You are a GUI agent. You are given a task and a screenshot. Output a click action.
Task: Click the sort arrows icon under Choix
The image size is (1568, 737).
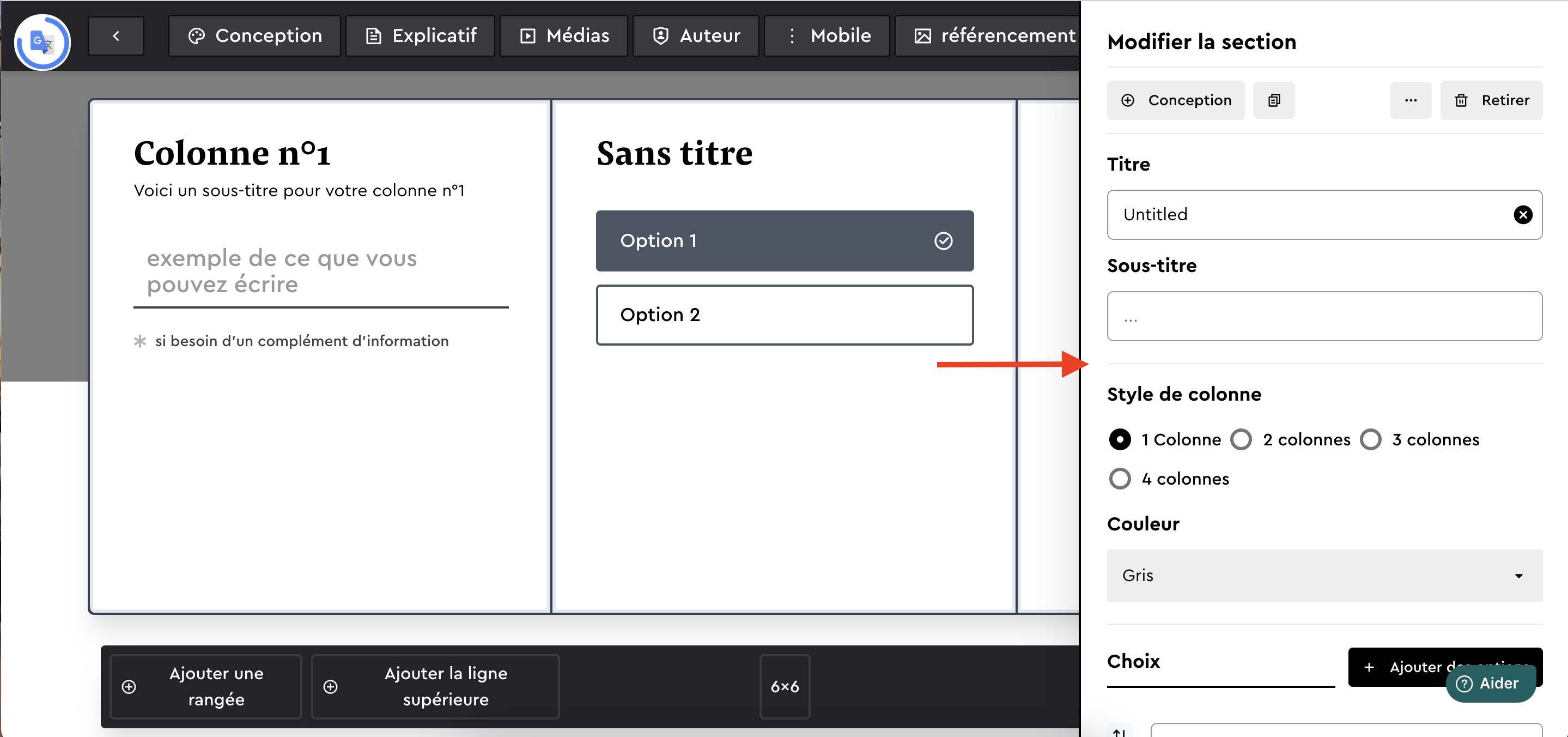click(1119, 731)
